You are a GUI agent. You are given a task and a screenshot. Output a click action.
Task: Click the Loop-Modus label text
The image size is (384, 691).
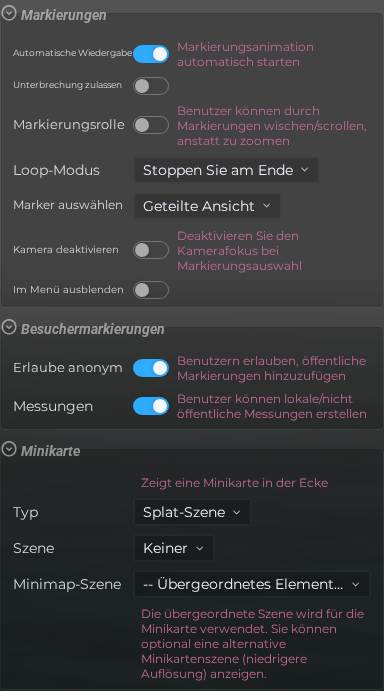pos(56,171)
